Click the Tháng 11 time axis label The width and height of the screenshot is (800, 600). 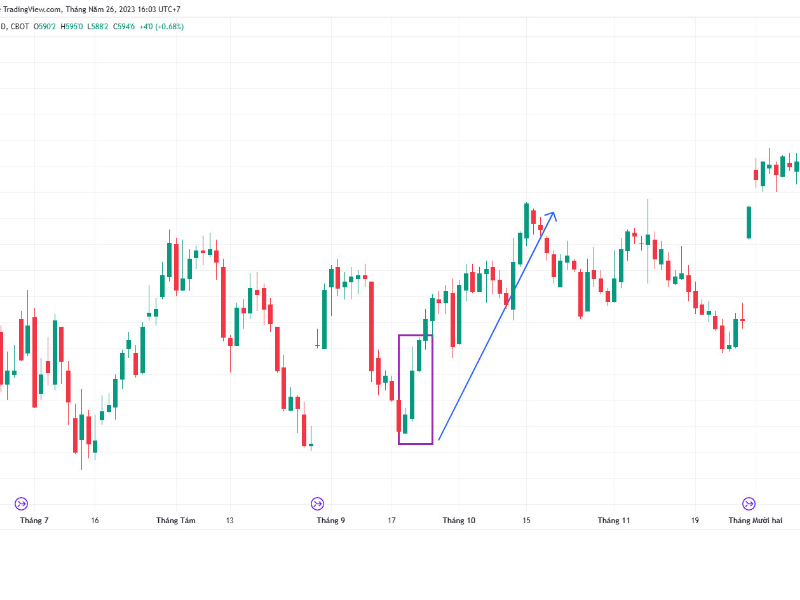[614, 521]
